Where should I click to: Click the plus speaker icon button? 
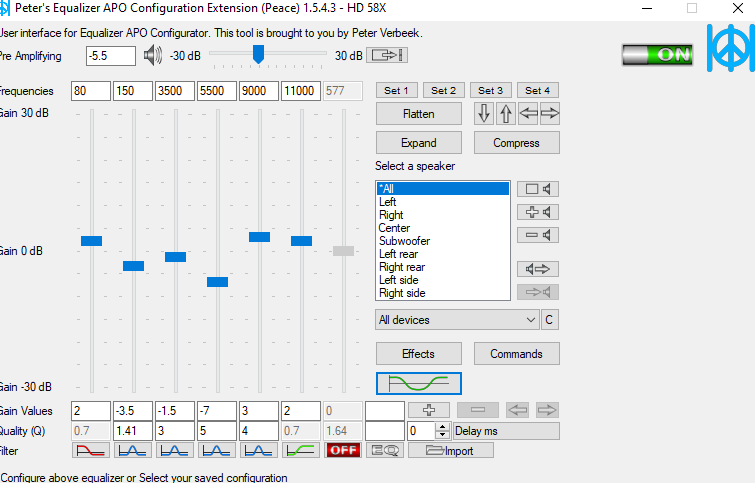(x=538, y=212)
